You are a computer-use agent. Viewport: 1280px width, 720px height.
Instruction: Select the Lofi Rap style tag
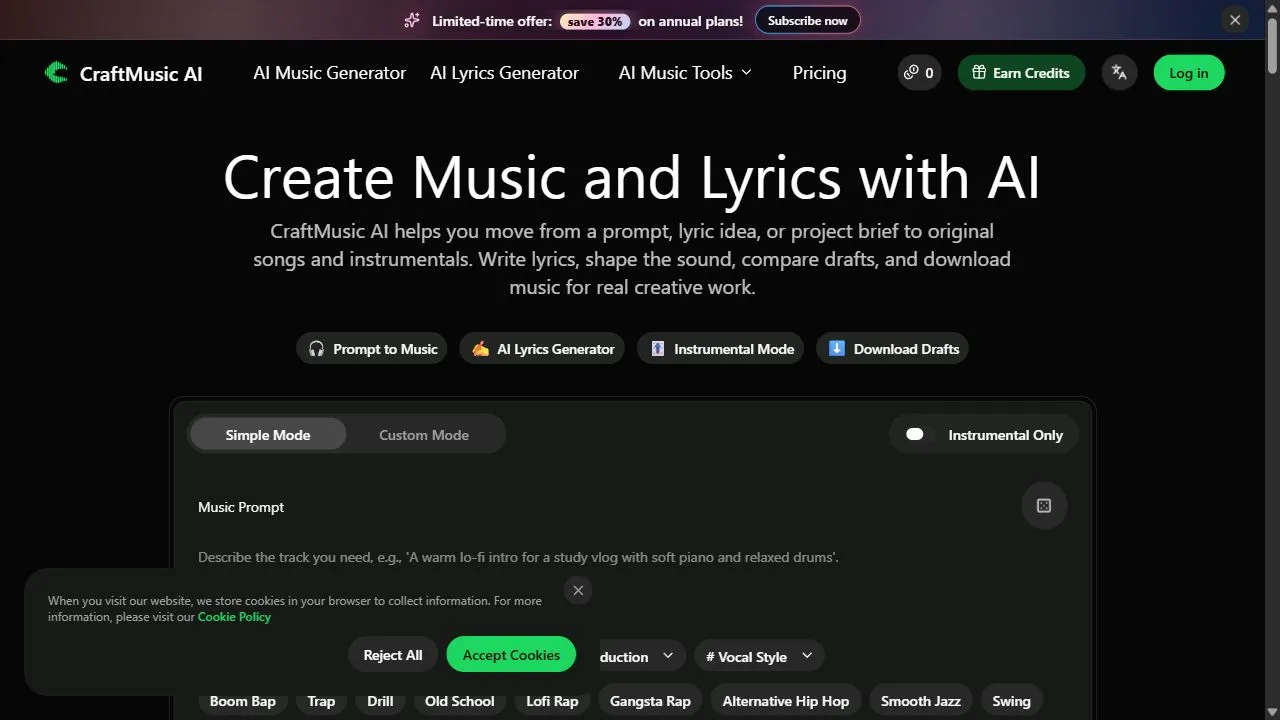point(552,701)
